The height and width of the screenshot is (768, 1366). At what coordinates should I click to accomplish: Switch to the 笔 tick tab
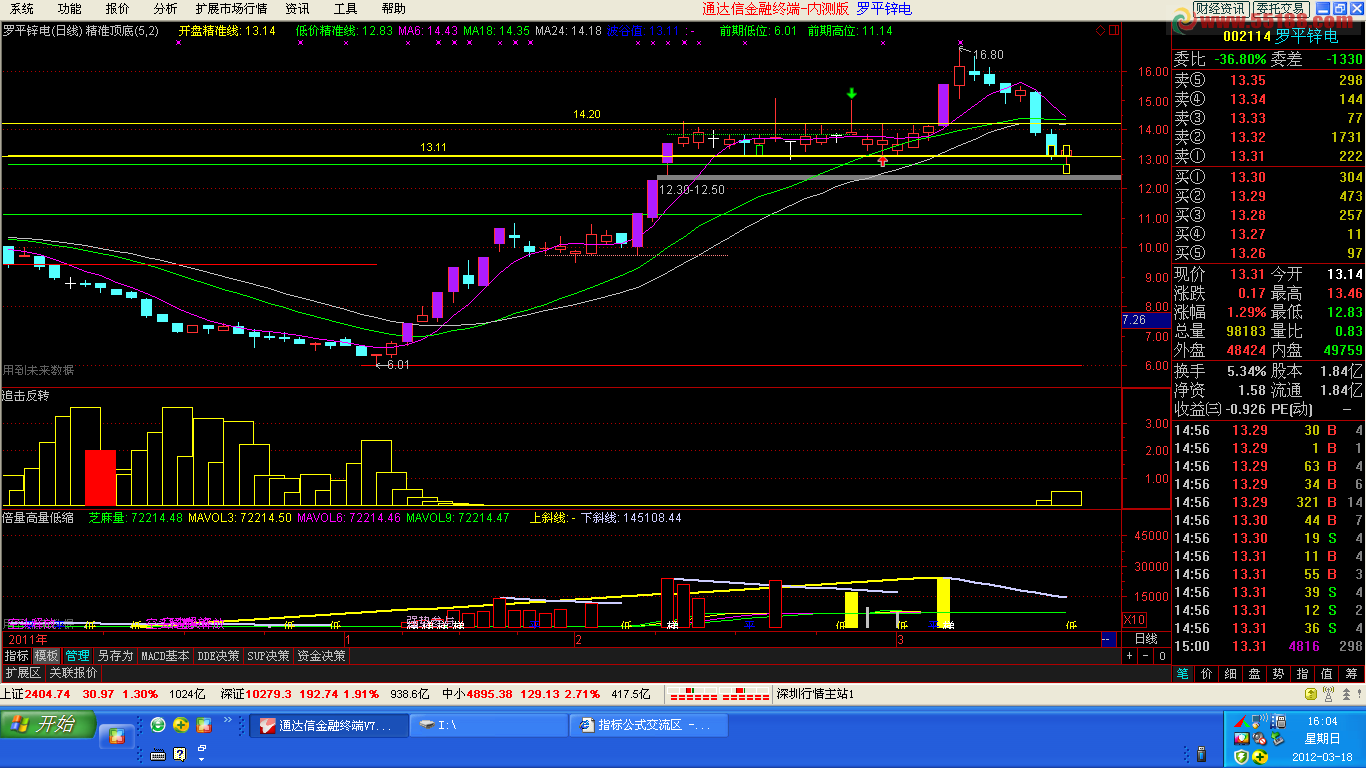click(x=1183, y=674)
